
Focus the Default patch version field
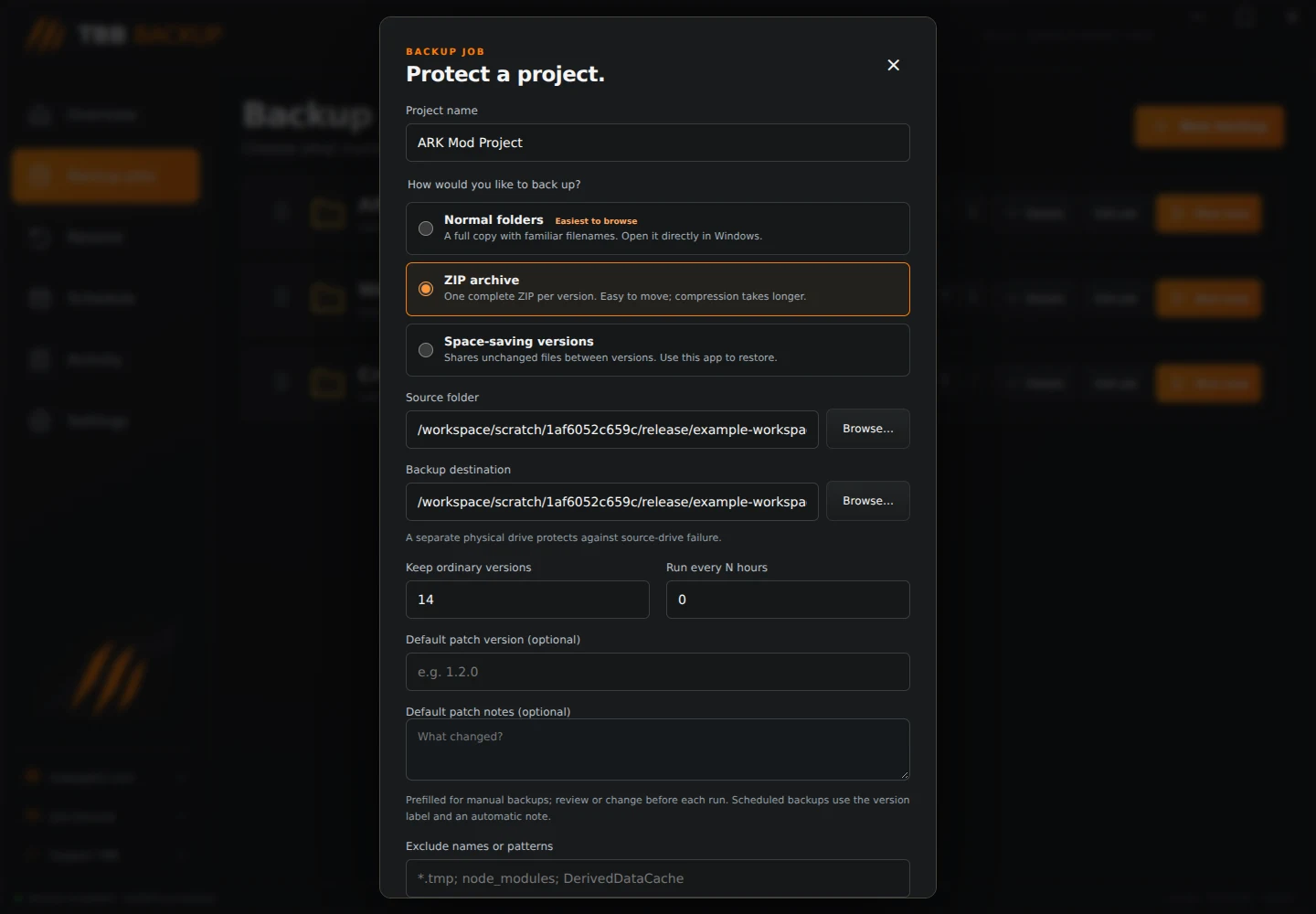[x=658, y=672]
